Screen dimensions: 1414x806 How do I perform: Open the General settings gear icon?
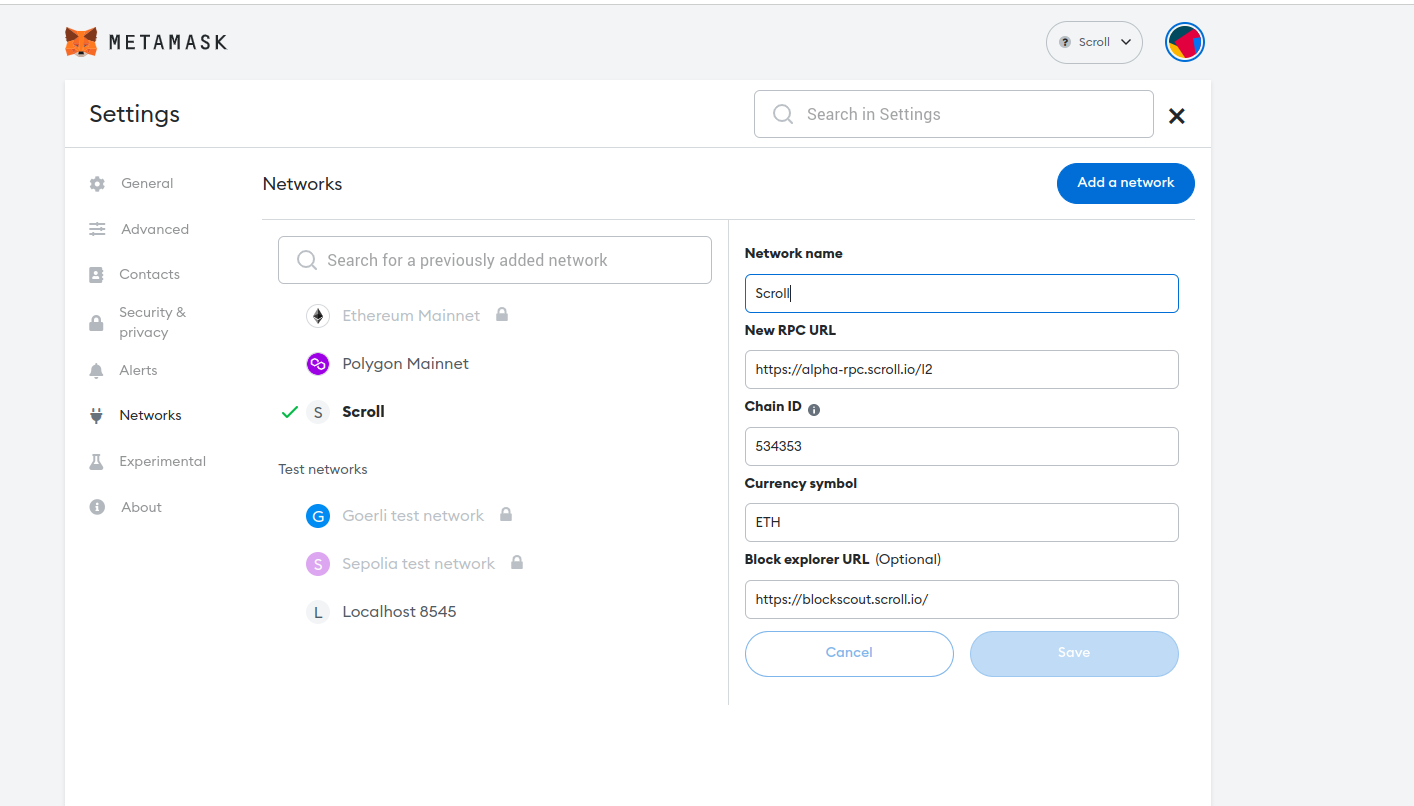point(97,184)
